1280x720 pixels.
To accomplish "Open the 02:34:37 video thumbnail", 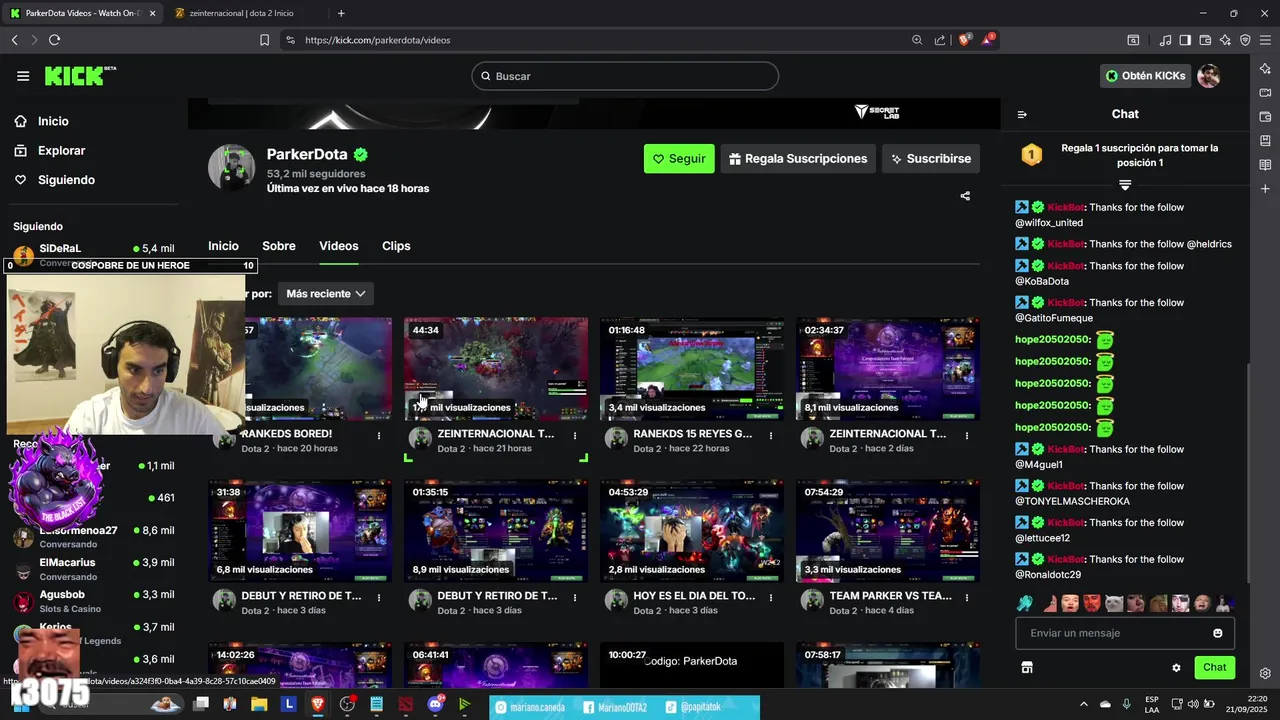I will pos(888,369).
